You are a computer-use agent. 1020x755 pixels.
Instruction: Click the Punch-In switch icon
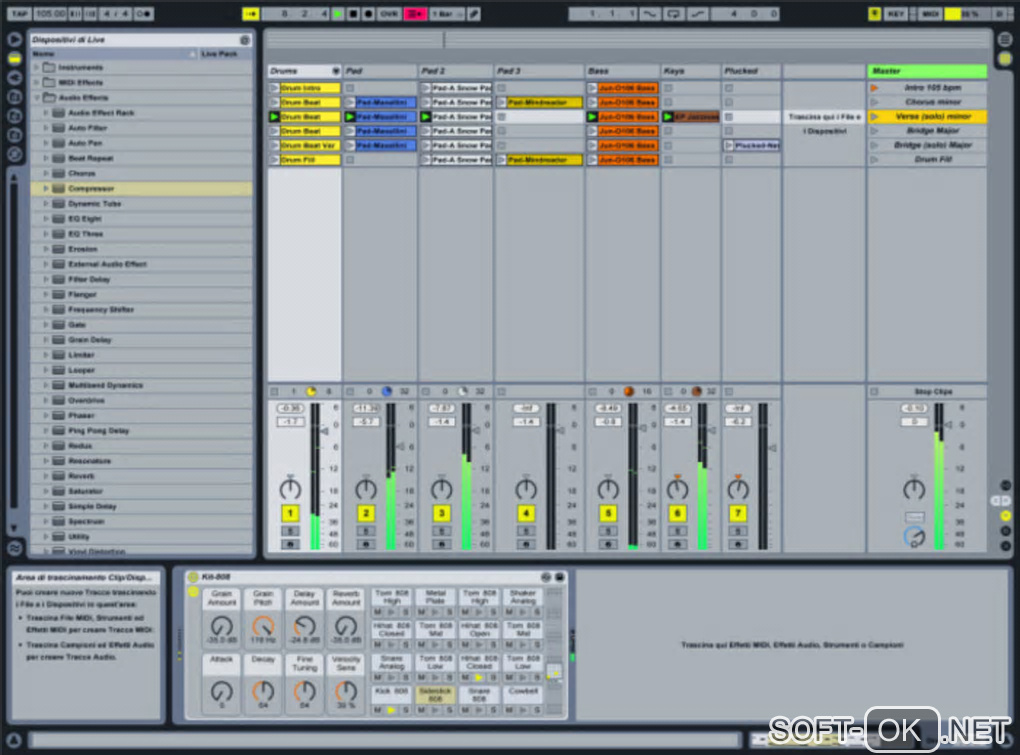[x=650, y=14]
